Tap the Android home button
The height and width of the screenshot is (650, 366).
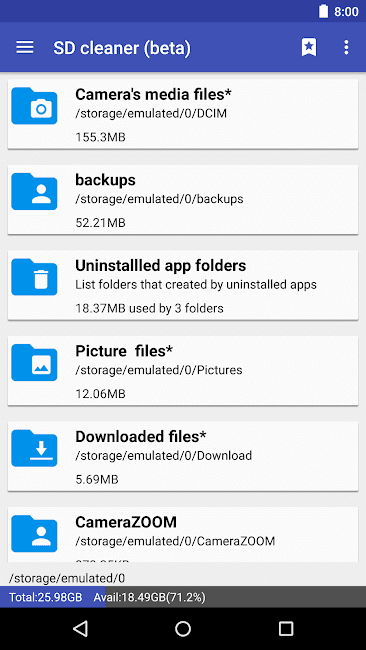183,628
